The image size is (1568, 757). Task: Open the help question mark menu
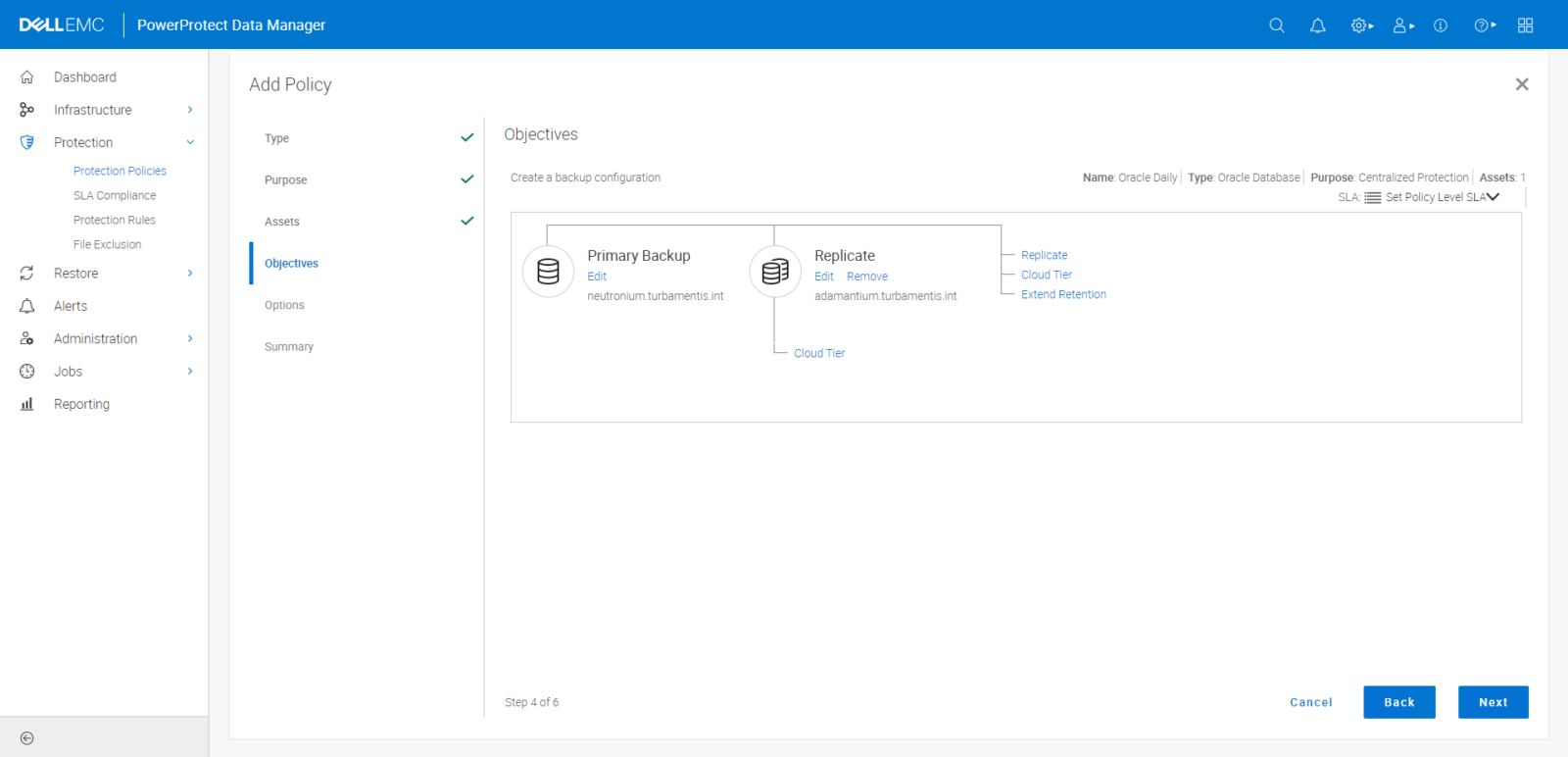point(1485,25)
